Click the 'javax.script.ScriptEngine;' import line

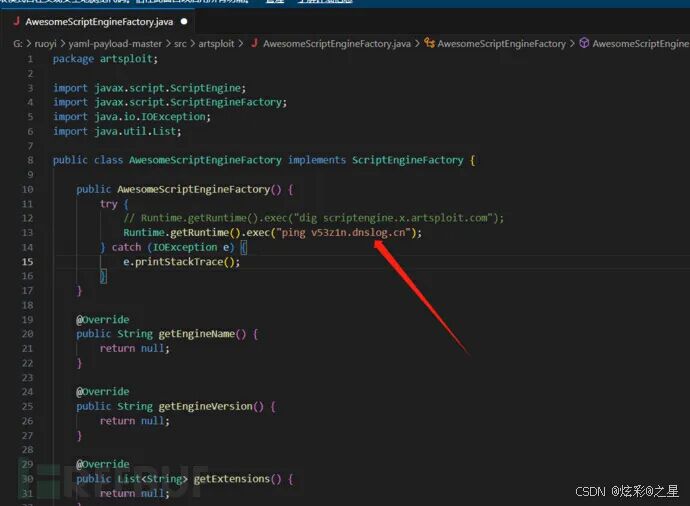click(170, 88)
